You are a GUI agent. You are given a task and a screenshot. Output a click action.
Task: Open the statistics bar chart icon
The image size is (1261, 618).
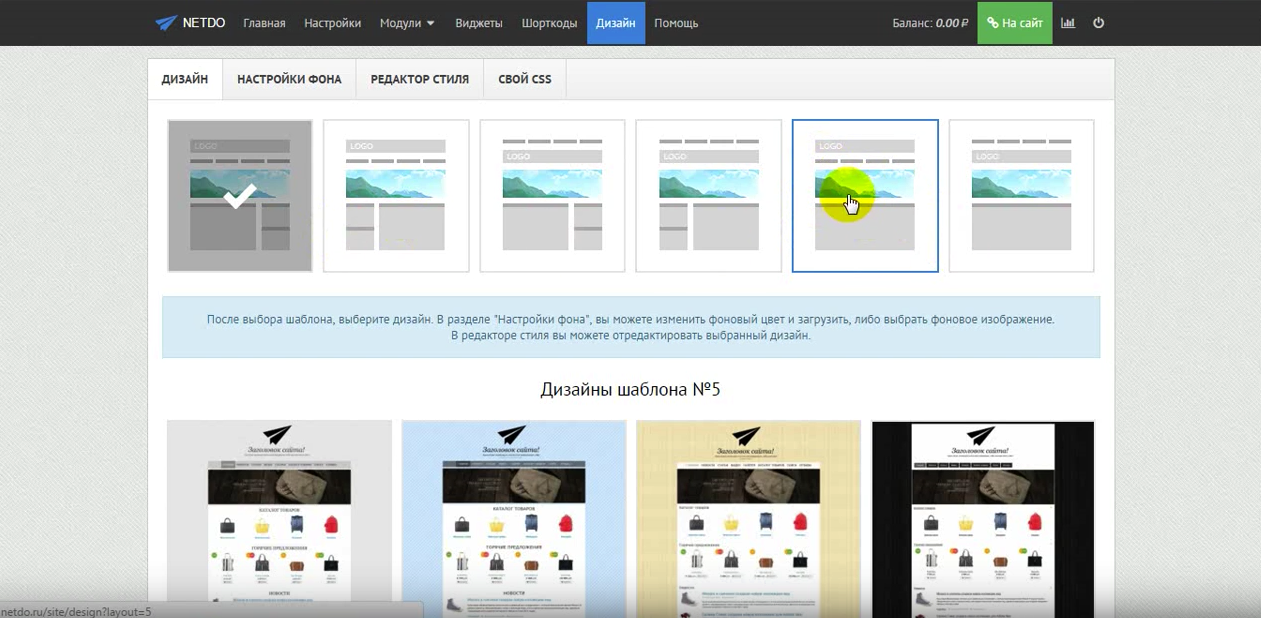[1068, 23]
